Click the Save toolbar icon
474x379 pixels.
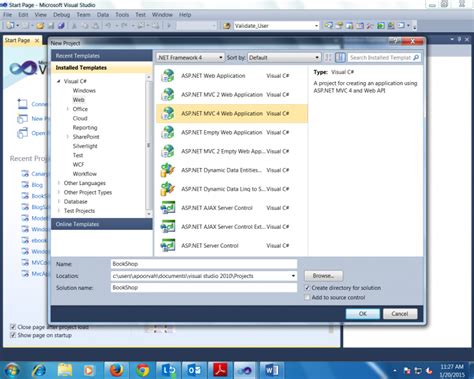[x=51, y=26]
